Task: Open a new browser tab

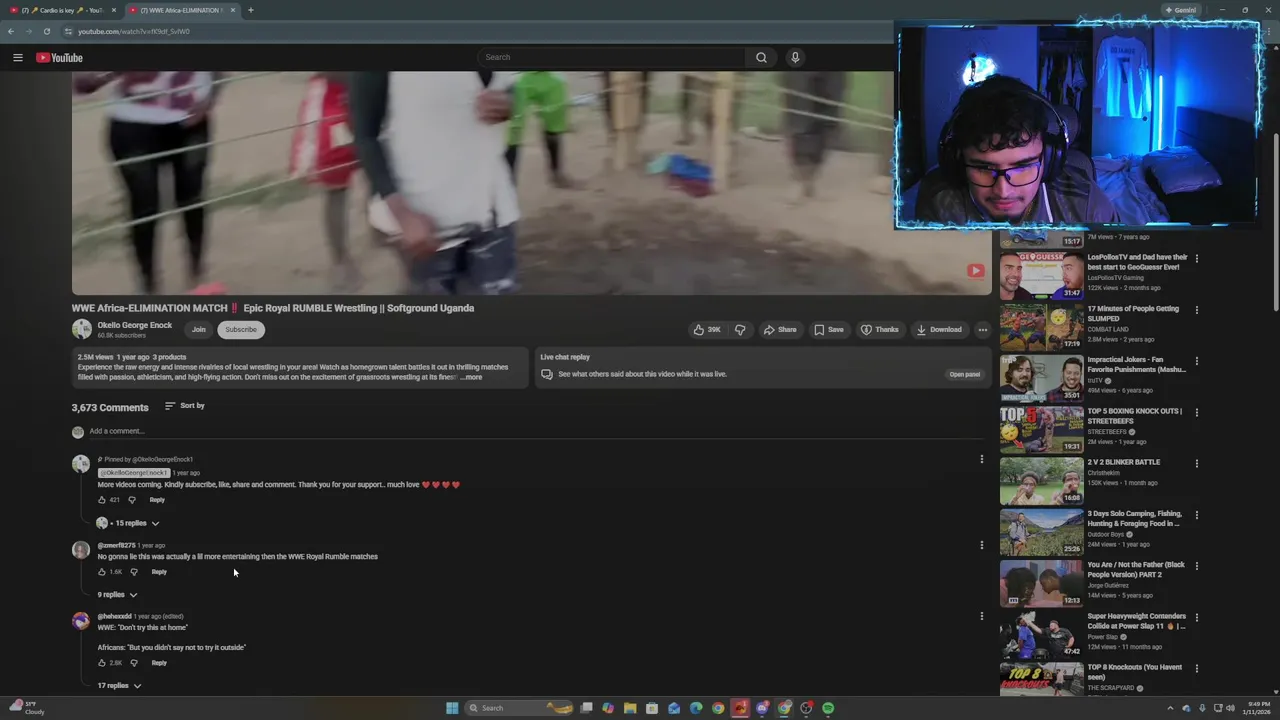Action: click(250, 10)
